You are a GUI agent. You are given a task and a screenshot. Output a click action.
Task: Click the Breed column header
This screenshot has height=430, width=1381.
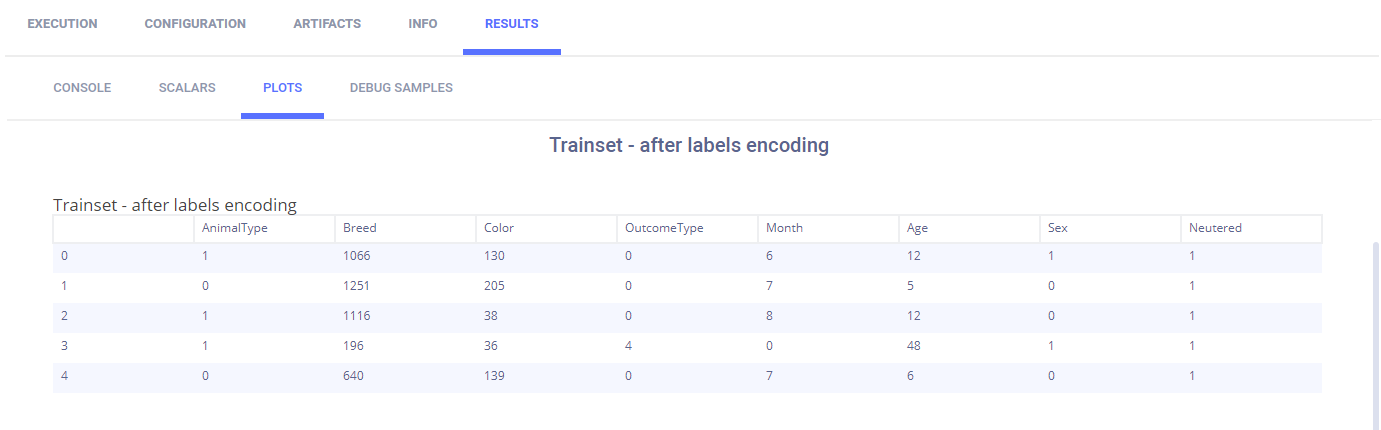pyautogui.click(x=360, y=228)
